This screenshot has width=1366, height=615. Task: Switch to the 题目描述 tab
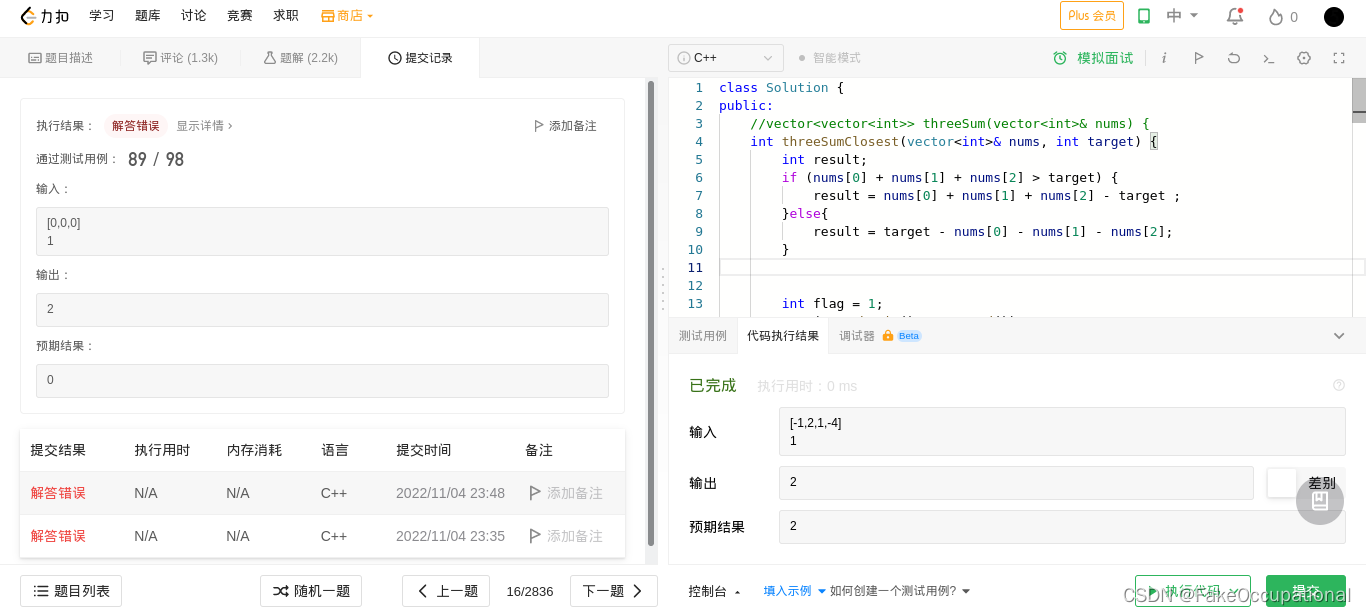pyautogui.click(x=60, y=58)
